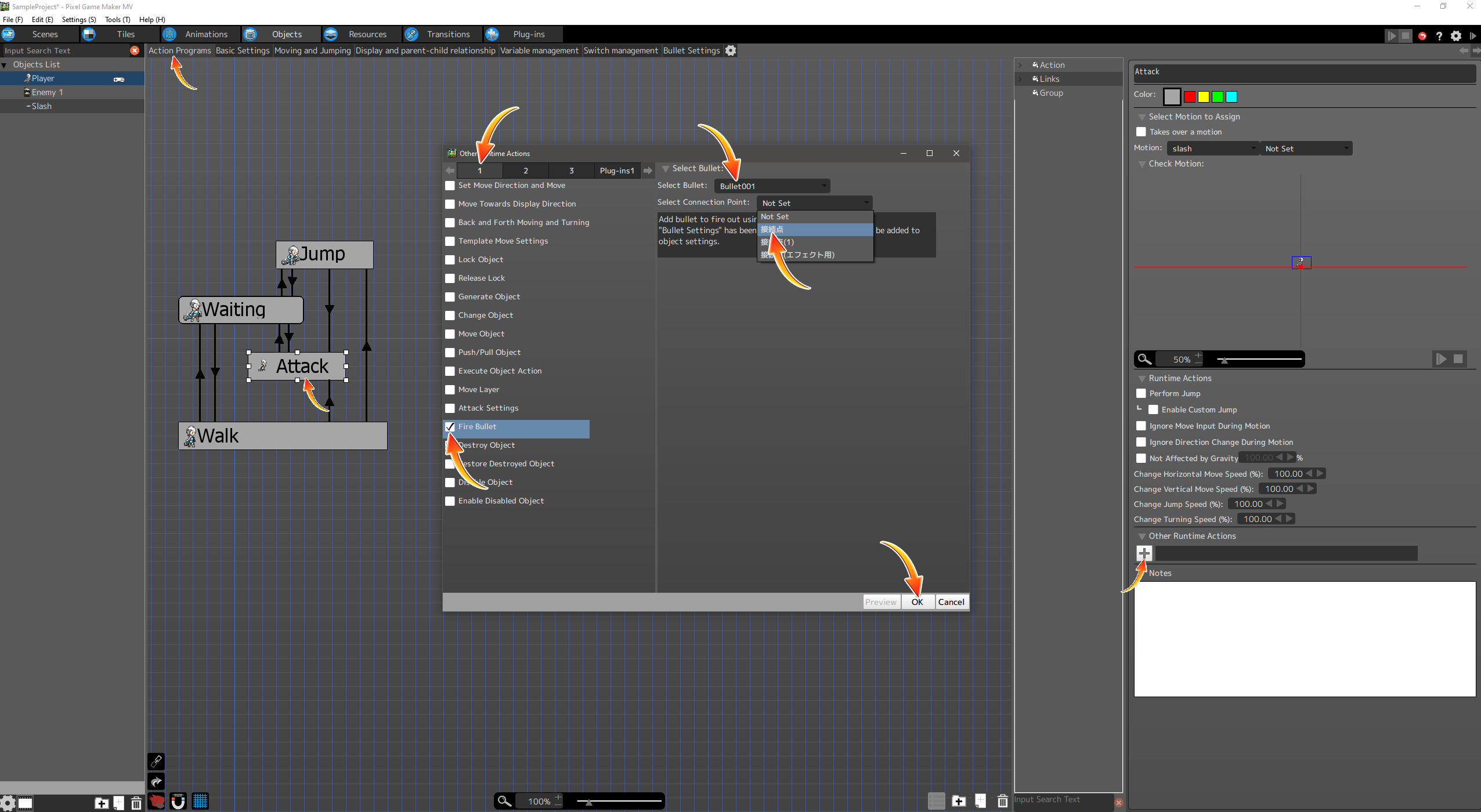1481x812 pixels.
Task: Click the red undo circle icon
Action: (1422, 36)
